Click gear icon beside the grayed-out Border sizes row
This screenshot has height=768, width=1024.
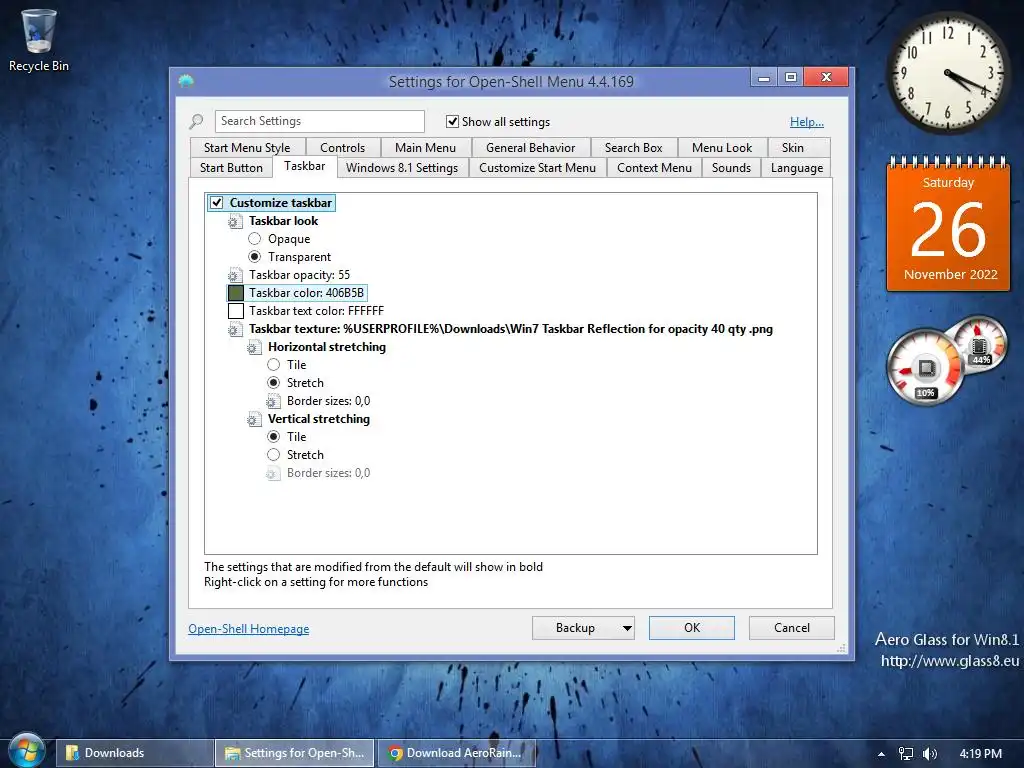[x=273, y=473]
